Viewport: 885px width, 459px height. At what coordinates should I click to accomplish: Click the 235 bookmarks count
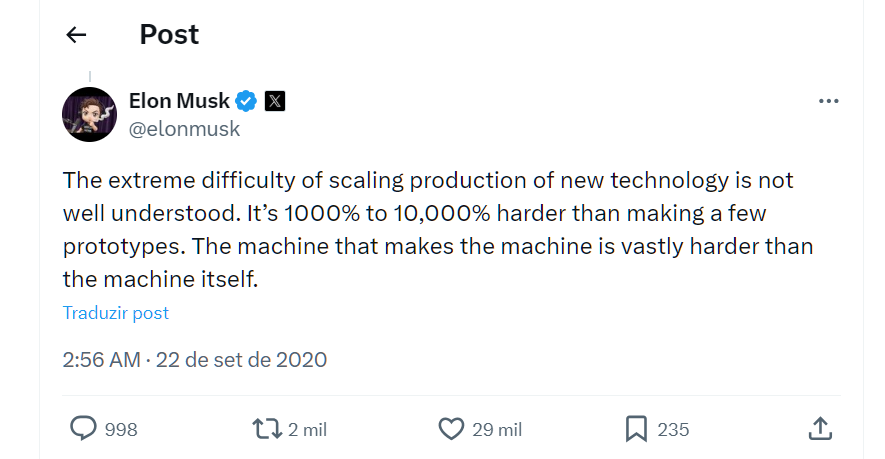tap(673, 430)
